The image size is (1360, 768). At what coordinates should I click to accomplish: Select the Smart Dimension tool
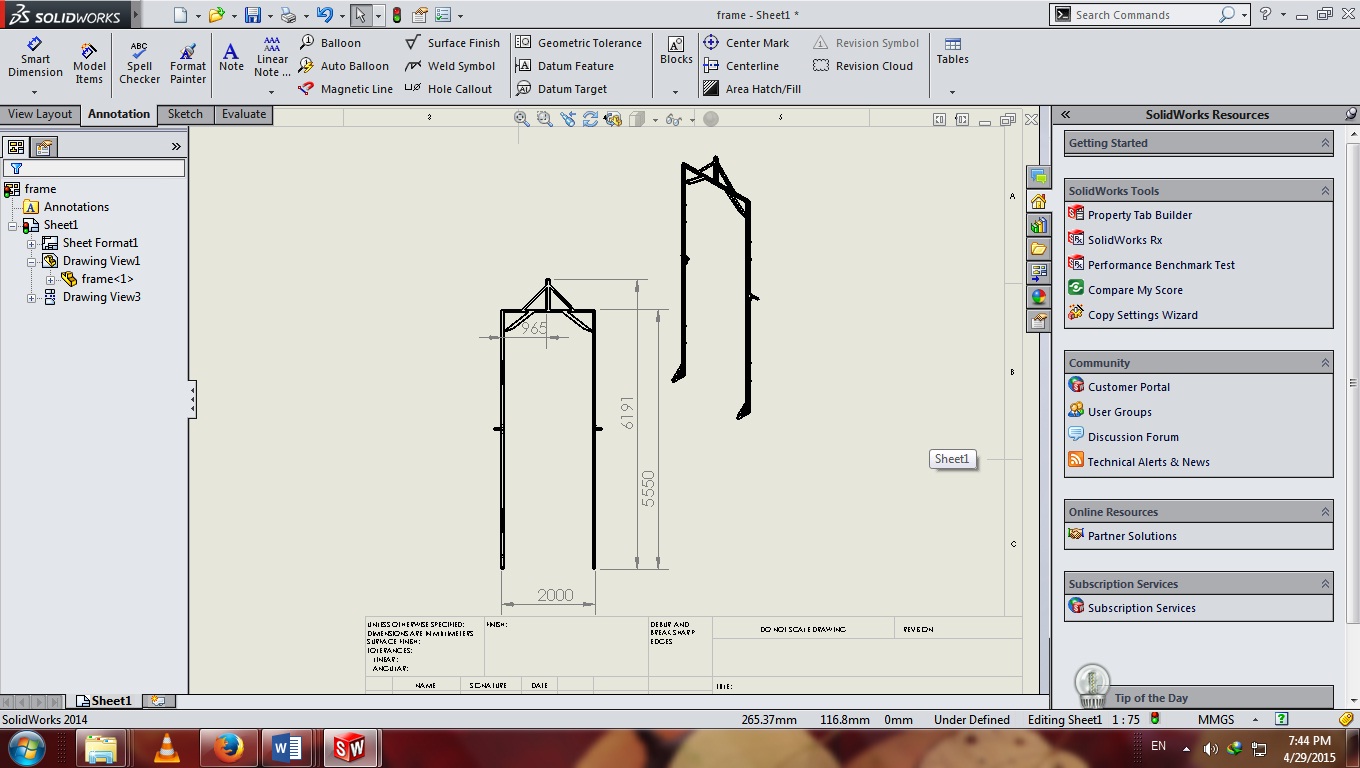point(35,58)
